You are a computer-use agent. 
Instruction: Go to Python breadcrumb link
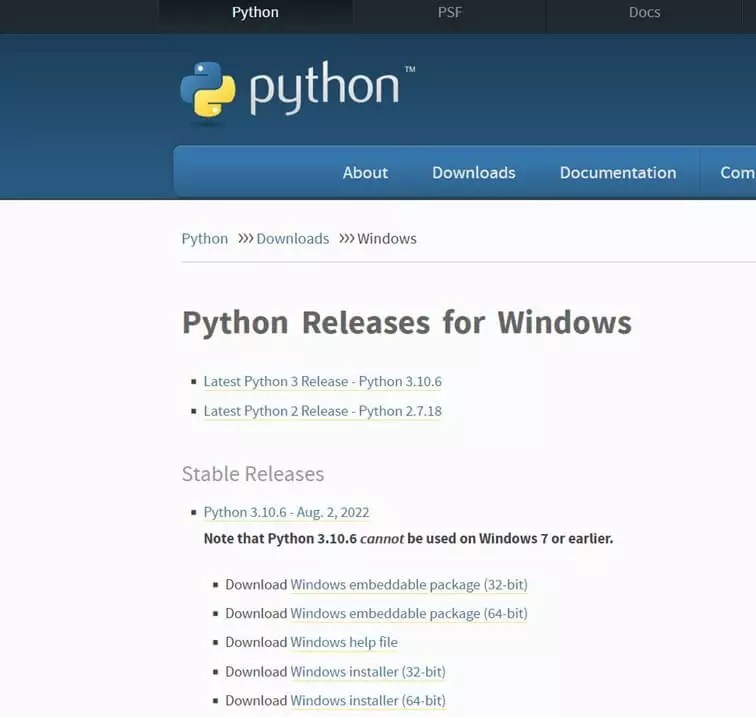coord(204,239)
